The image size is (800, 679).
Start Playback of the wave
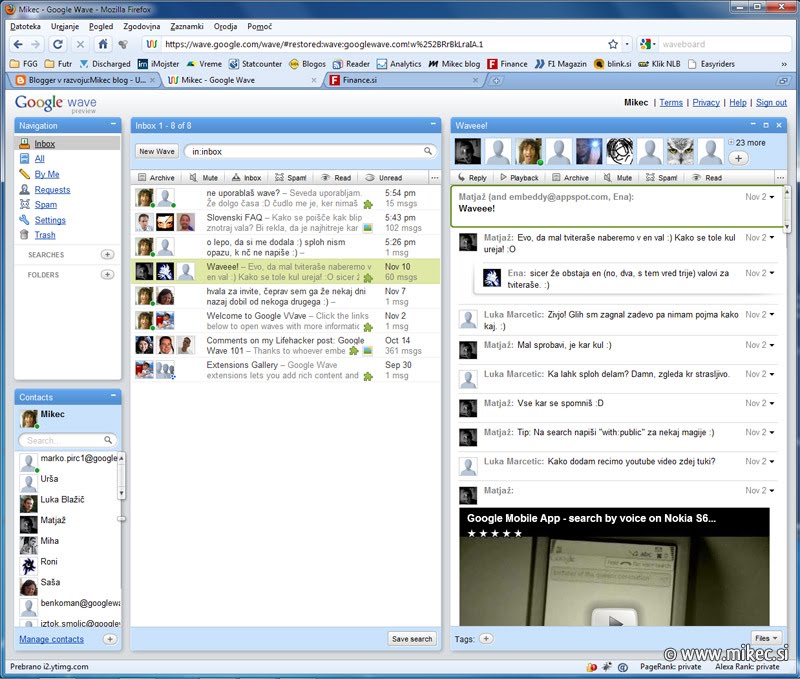click(x=519, y=178)
